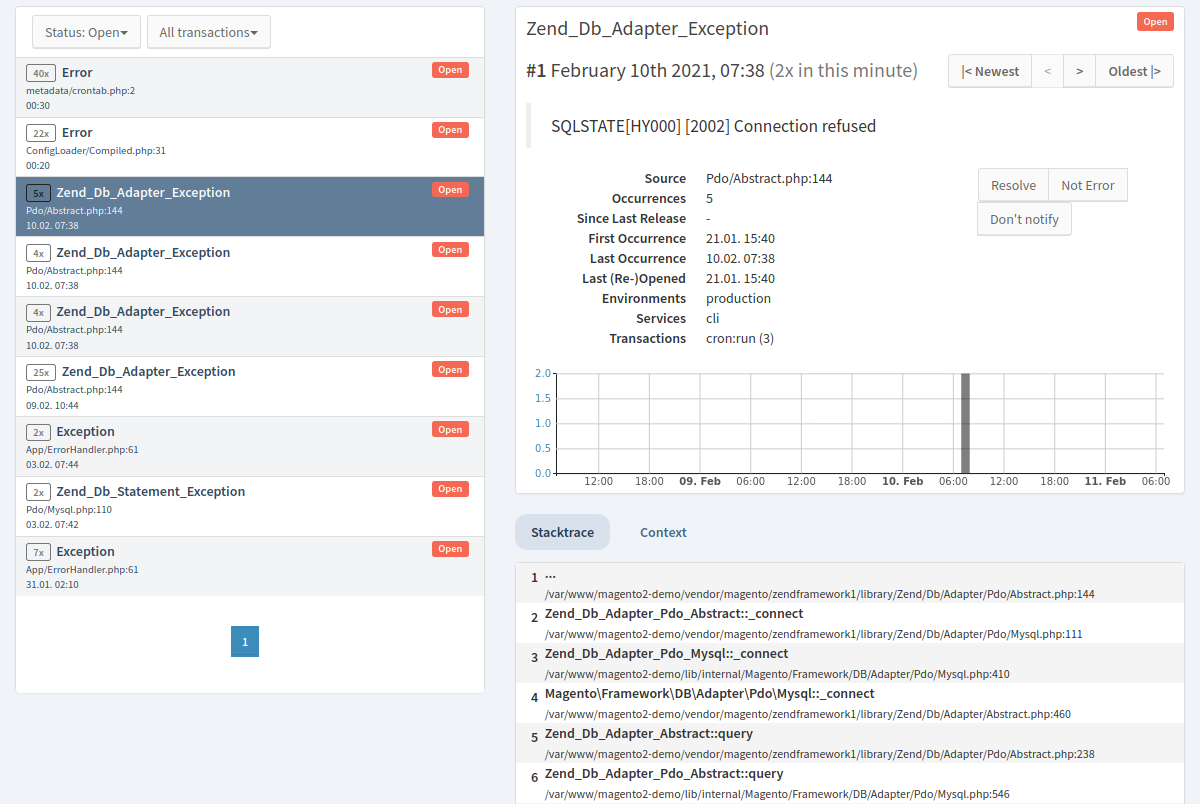This screenshot has height=804, width=1204.
Task: Click the occurrence bar in the chart
Action: tap(965, 423)
